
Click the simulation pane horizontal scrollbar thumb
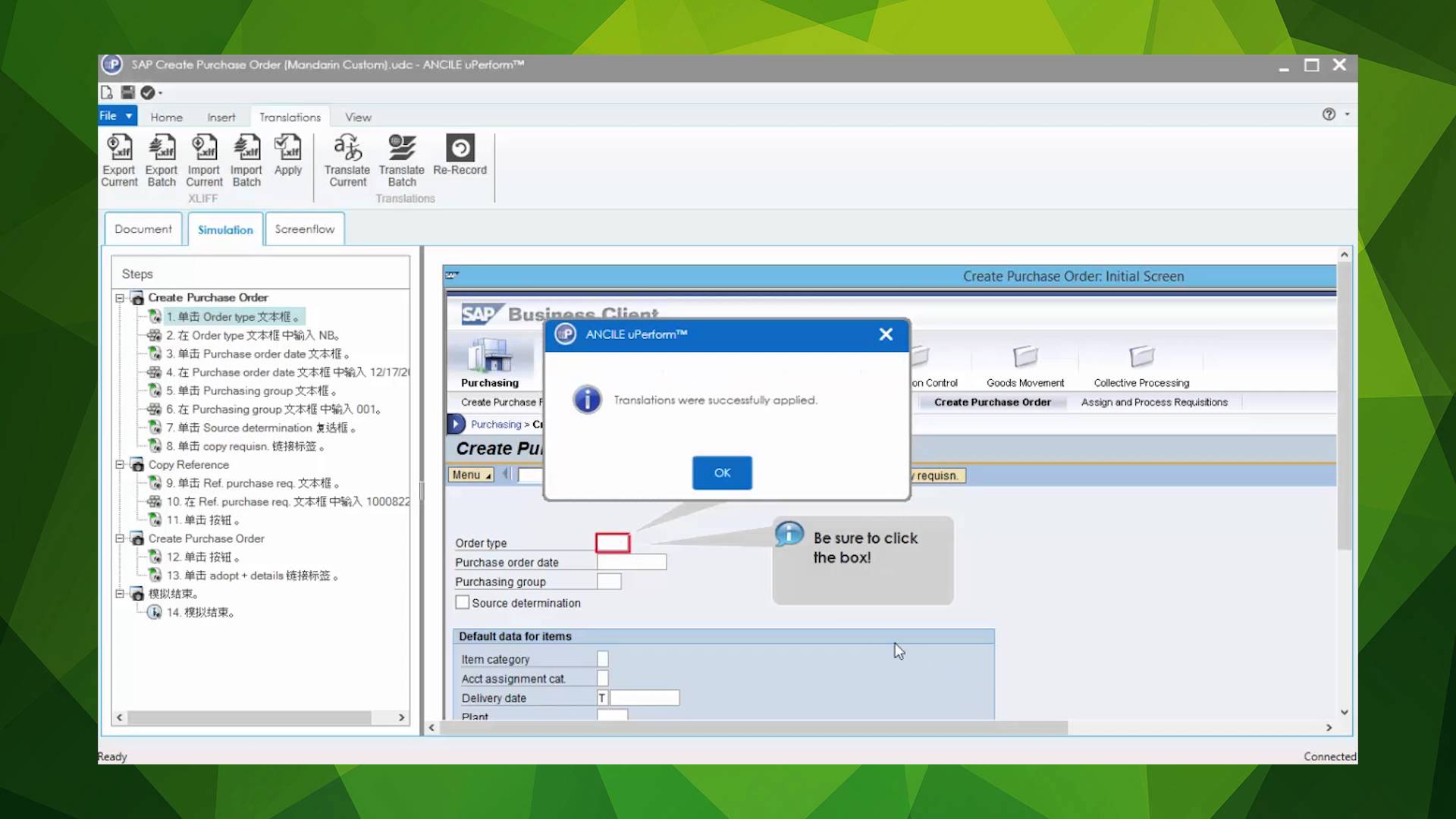point(754,728)
